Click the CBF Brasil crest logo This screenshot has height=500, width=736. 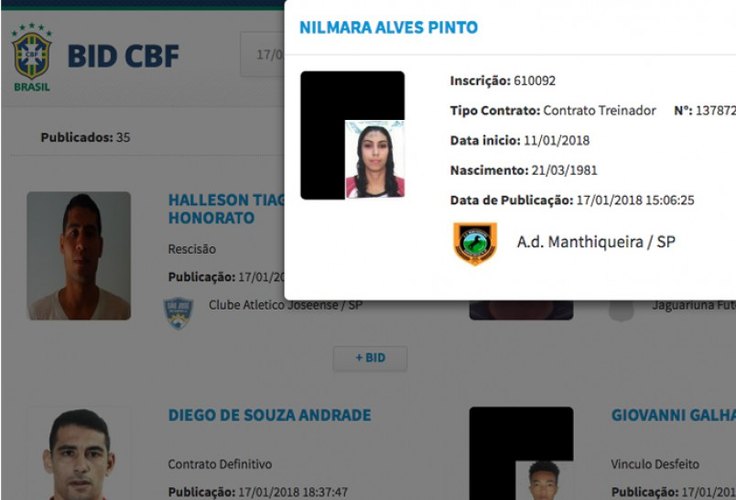click(32, 57)
